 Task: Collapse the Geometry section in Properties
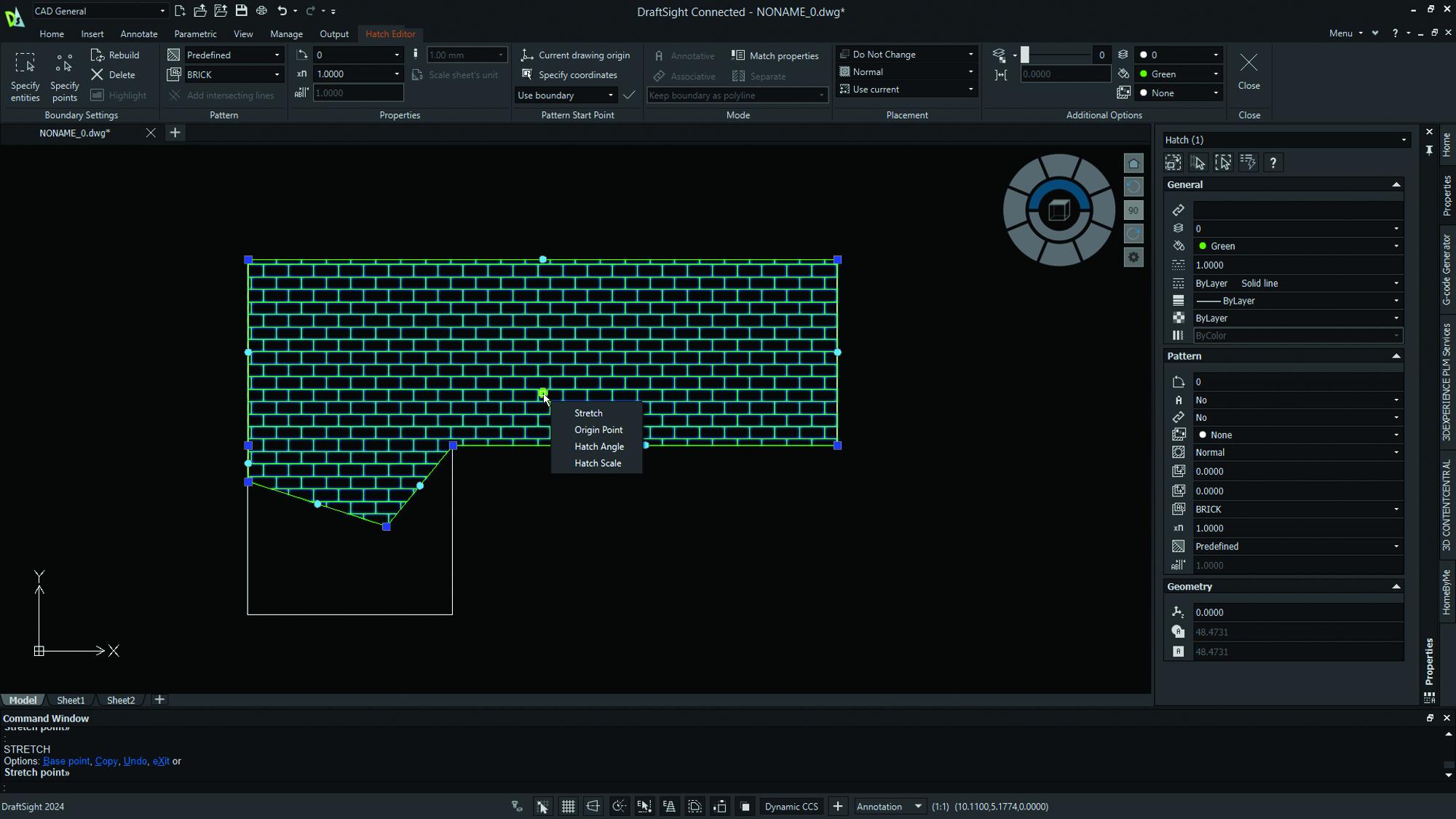click(x=1396, y=587)
